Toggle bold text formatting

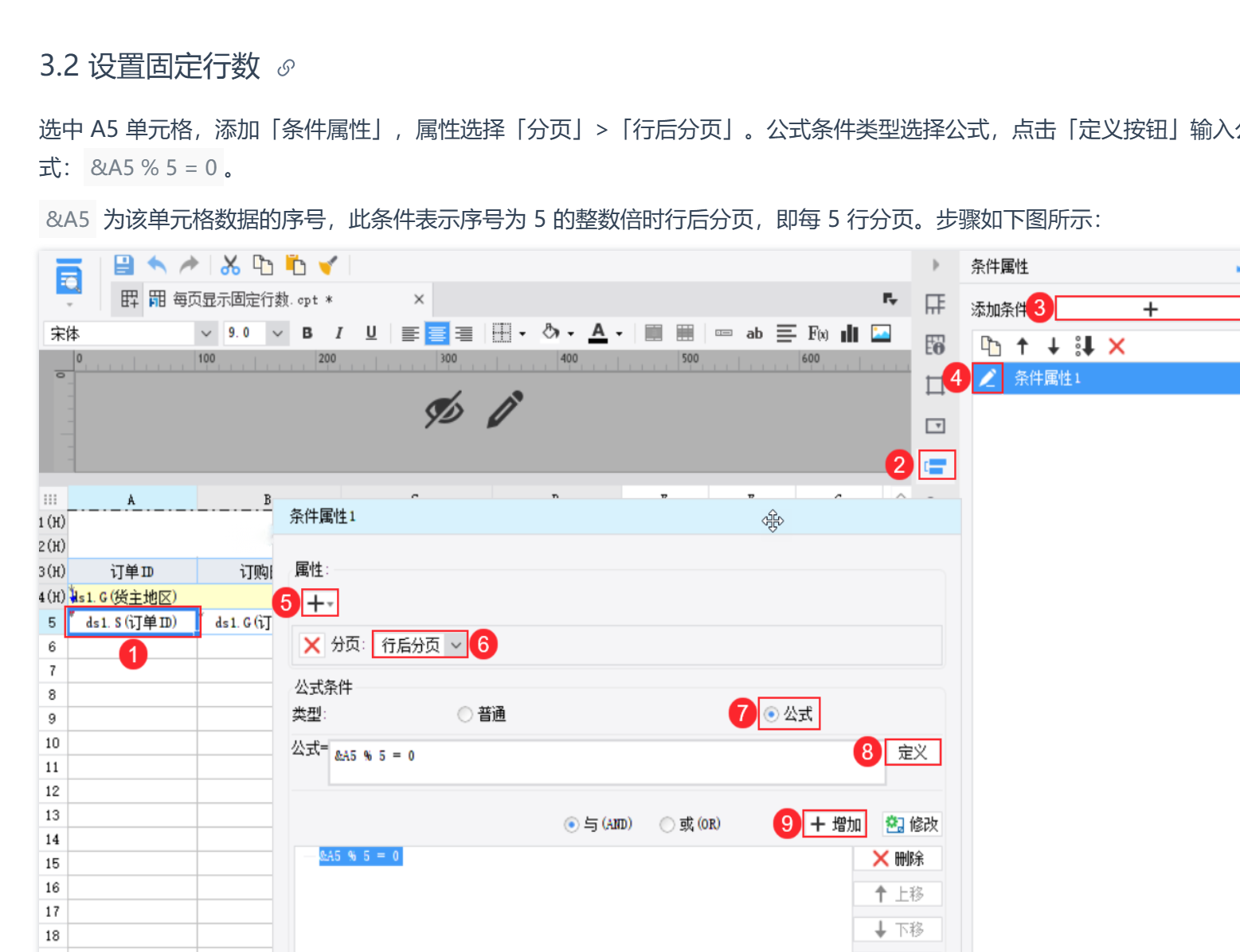click(x=307, y=334)
